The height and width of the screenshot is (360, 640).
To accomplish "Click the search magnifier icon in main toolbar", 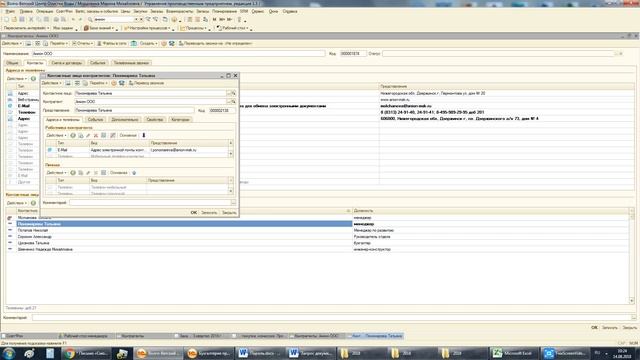I will point(90,19).
